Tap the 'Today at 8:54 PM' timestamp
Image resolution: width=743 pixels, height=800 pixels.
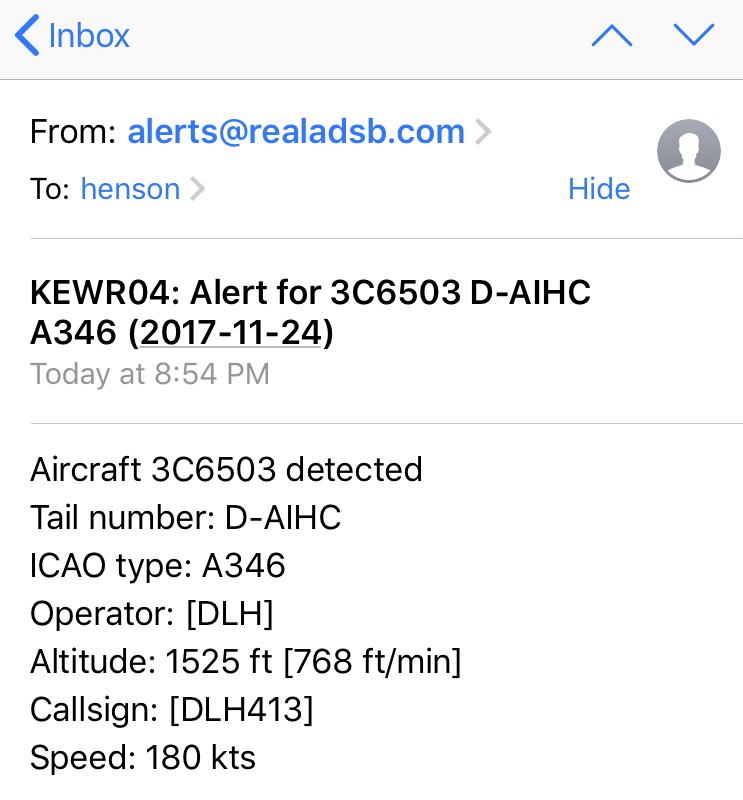click(150, 374)
